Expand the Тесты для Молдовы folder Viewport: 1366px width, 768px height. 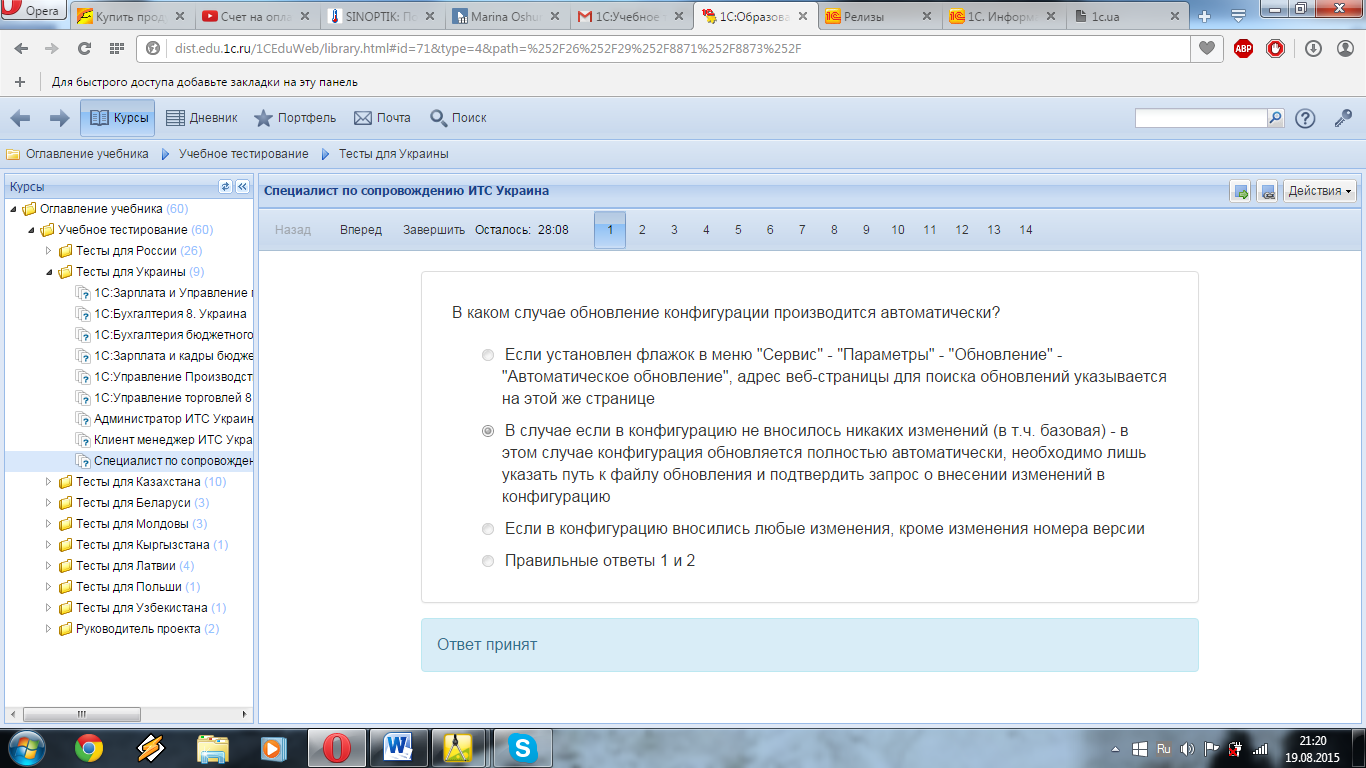(50, 524)
